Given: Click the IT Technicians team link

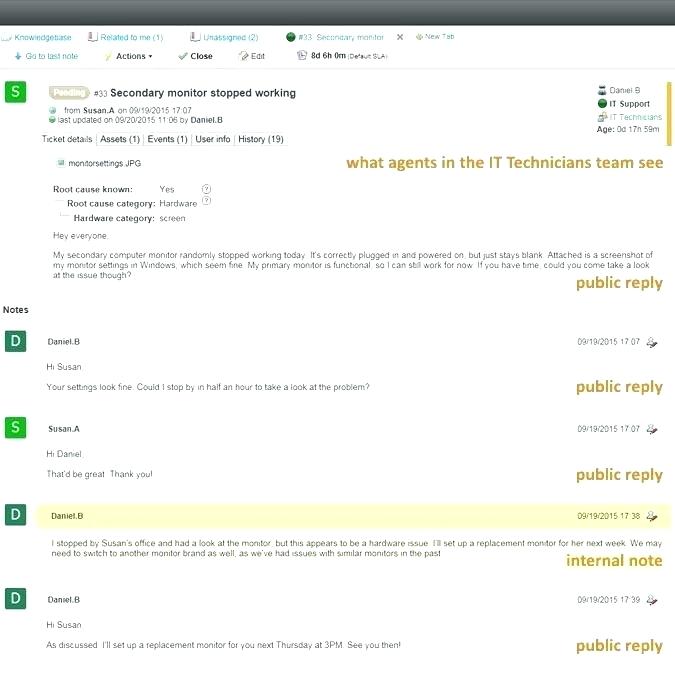Looking at the screenshot, I should (x=635, y=117).
